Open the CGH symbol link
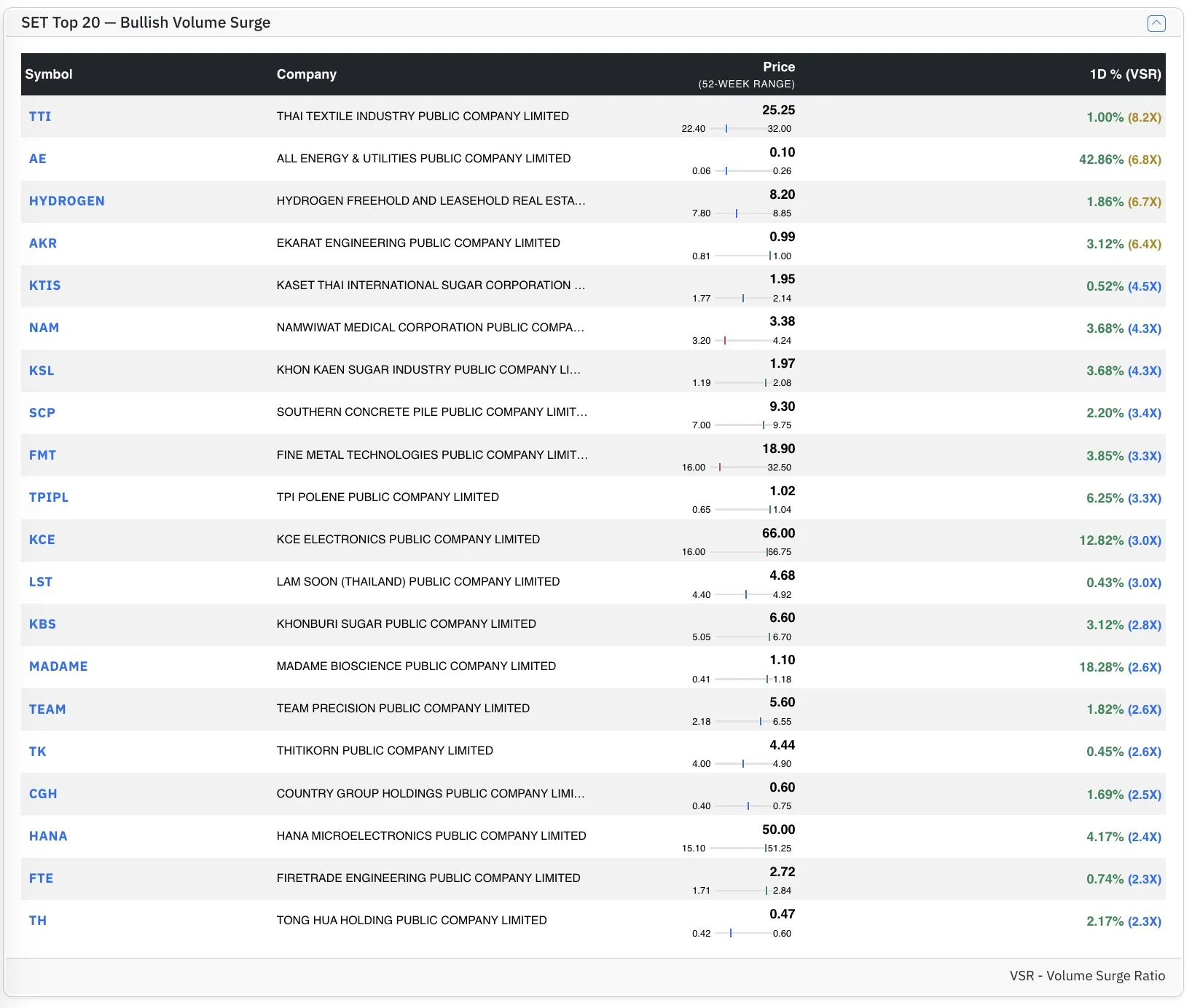Image resolution: width=1192 pixels, height=1008 pixels. (x=43, y=794)
